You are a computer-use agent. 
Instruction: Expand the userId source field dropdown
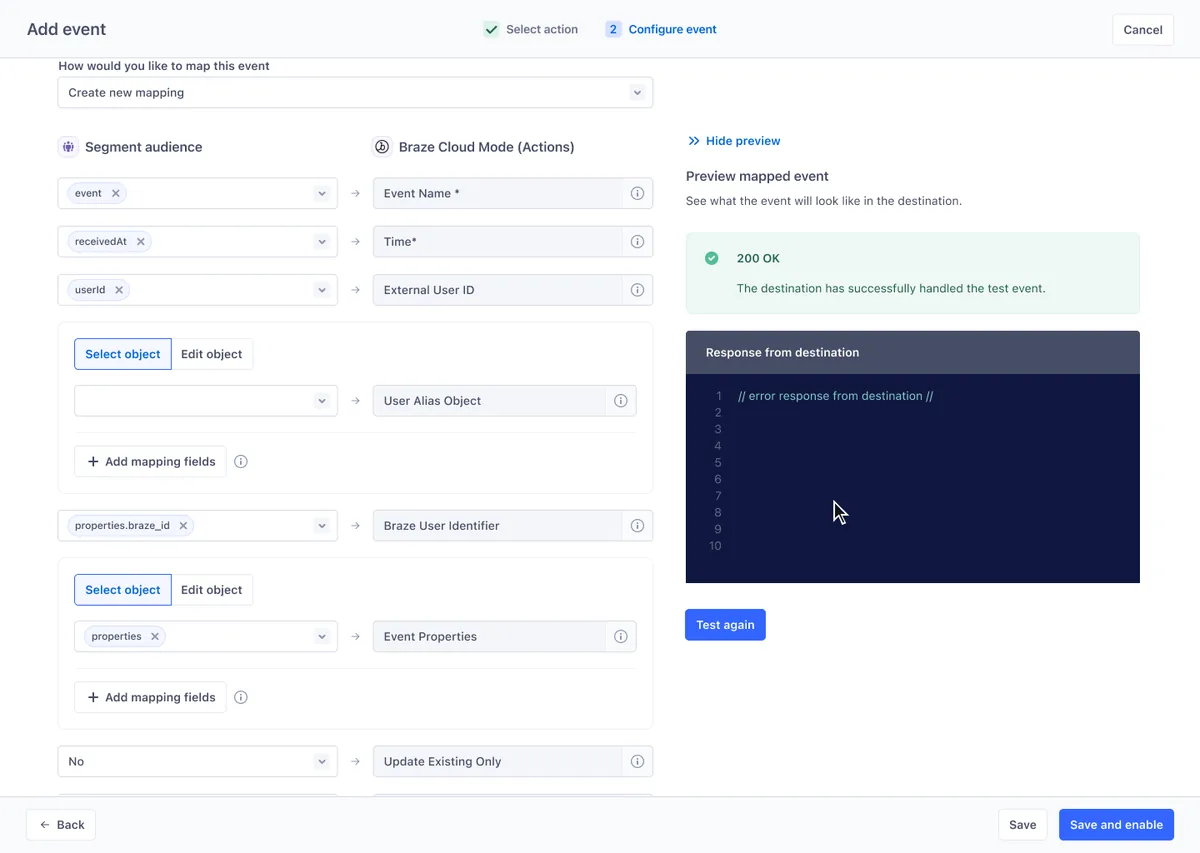tap(321, 290)
